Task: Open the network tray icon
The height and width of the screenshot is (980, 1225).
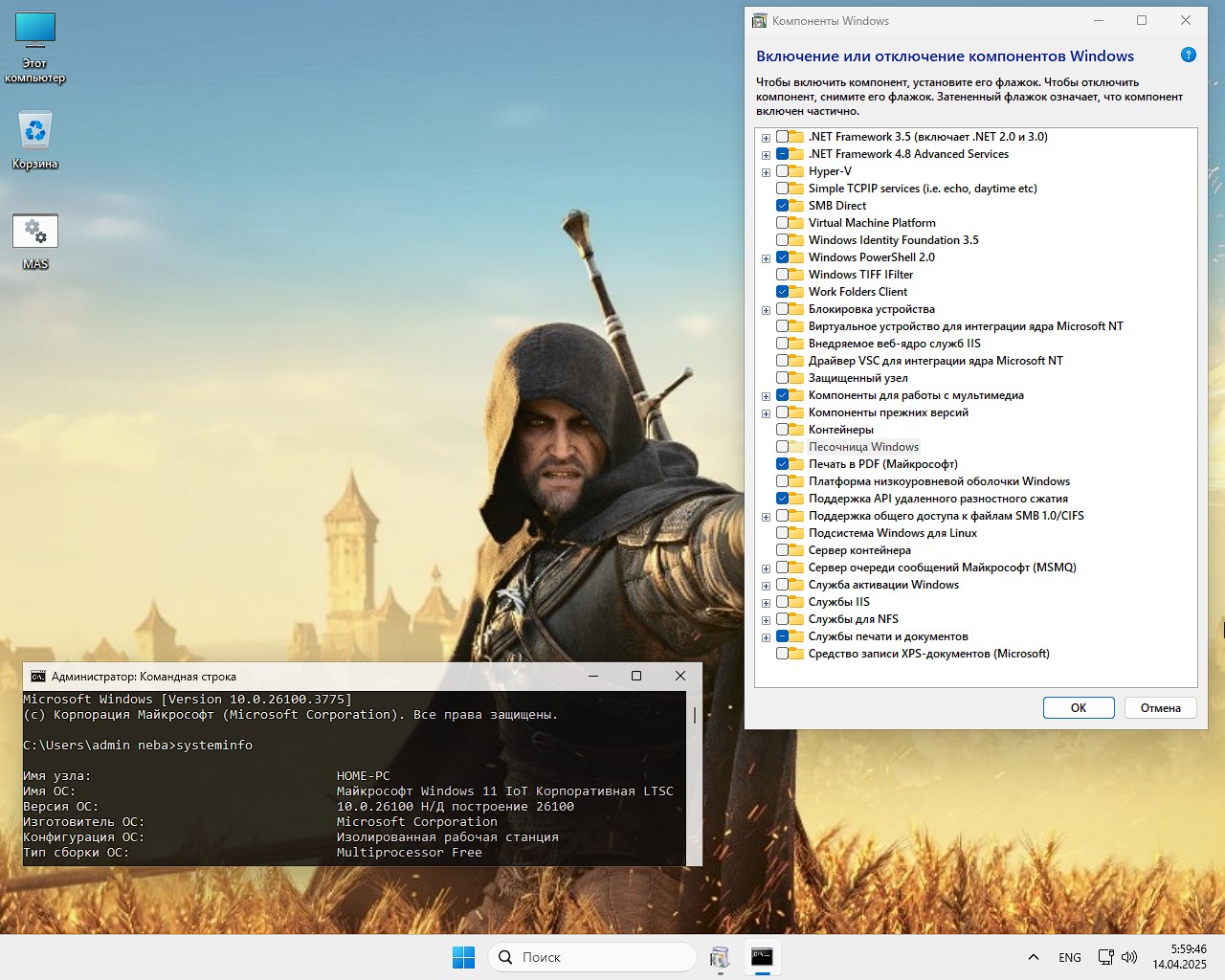Action: point(1106,957)
